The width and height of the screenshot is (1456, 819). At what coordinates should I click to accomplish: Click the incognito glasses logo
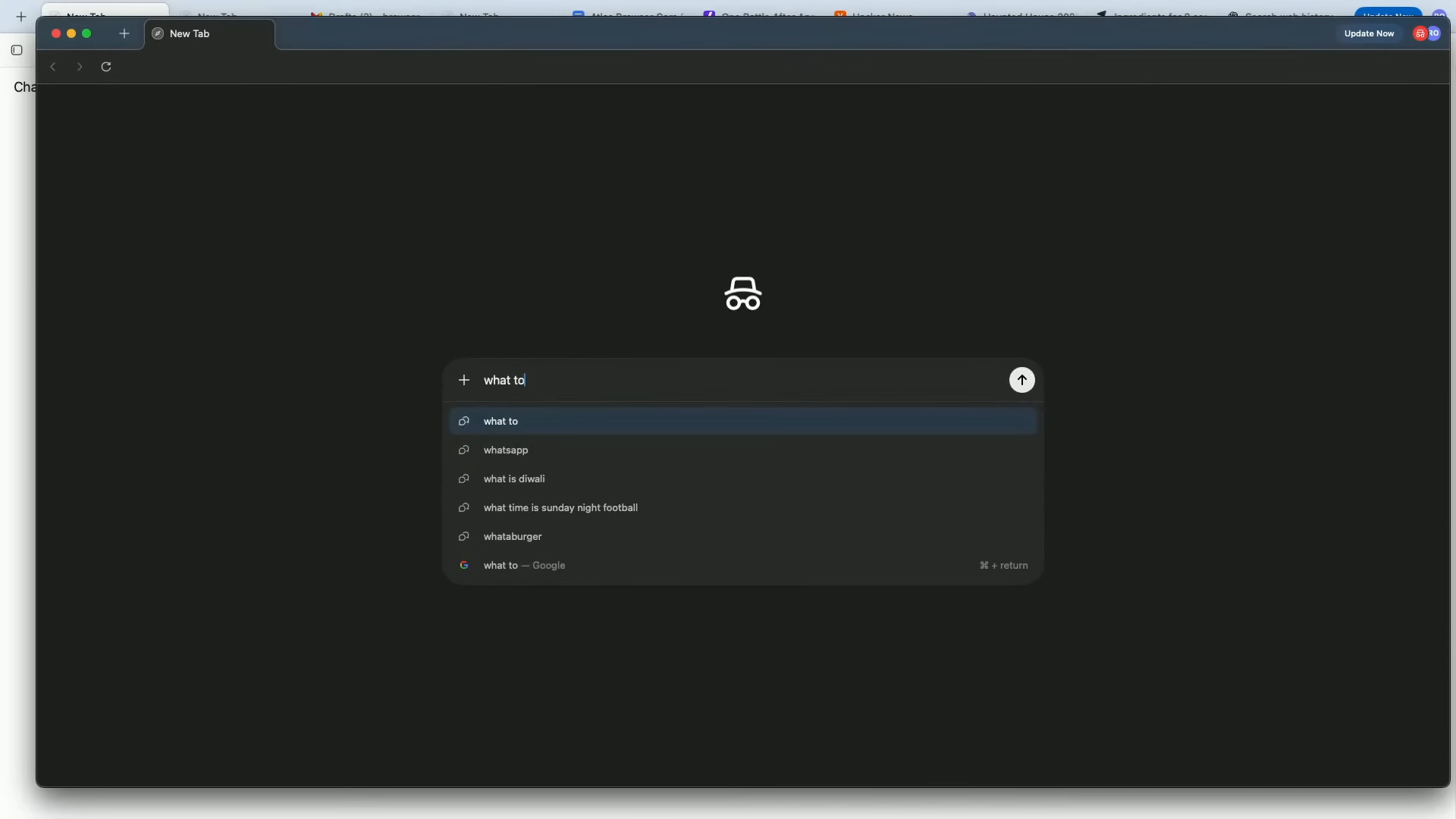point(742,293)
